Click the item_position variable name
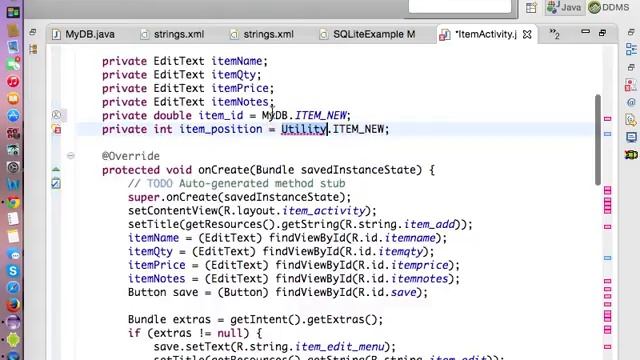 pyautogui.click(x=221, y=129)
